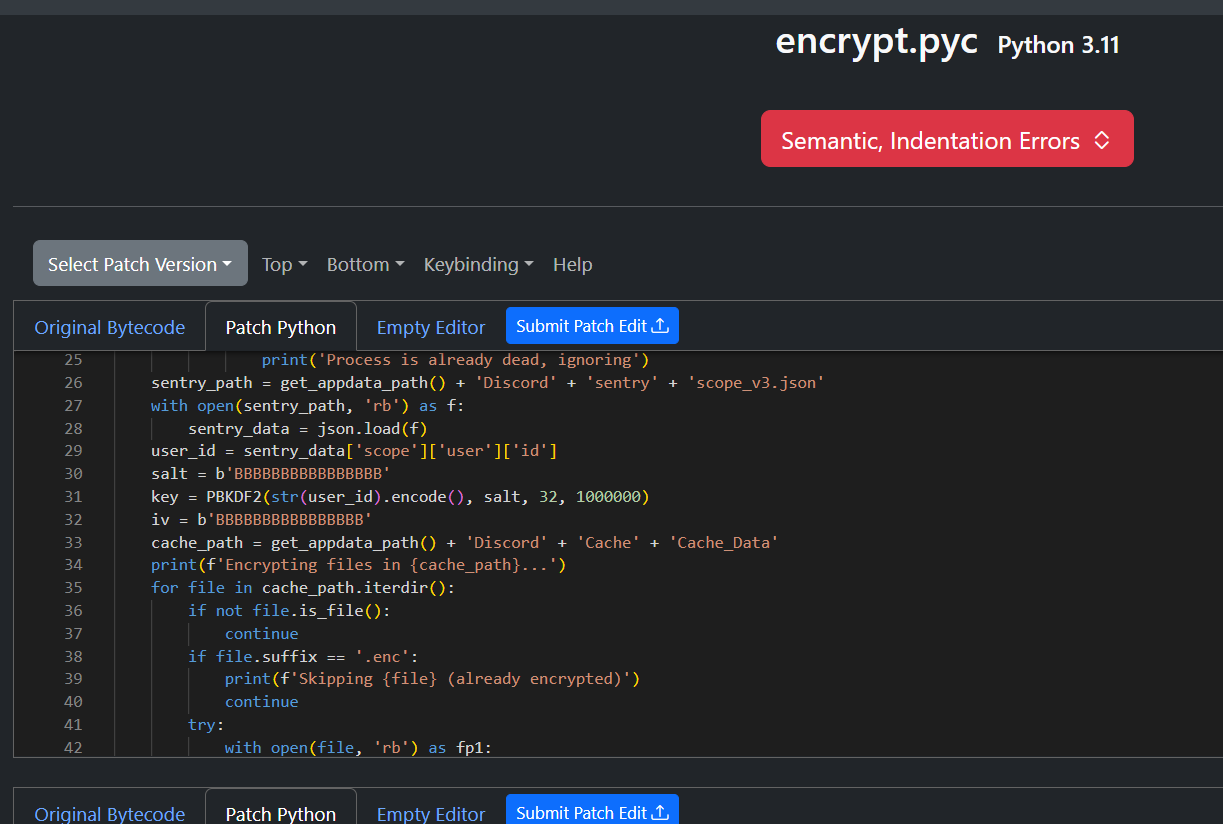The image size is (1223, 824).
Task: Open the Help menu item
Action: click(573, 264)
